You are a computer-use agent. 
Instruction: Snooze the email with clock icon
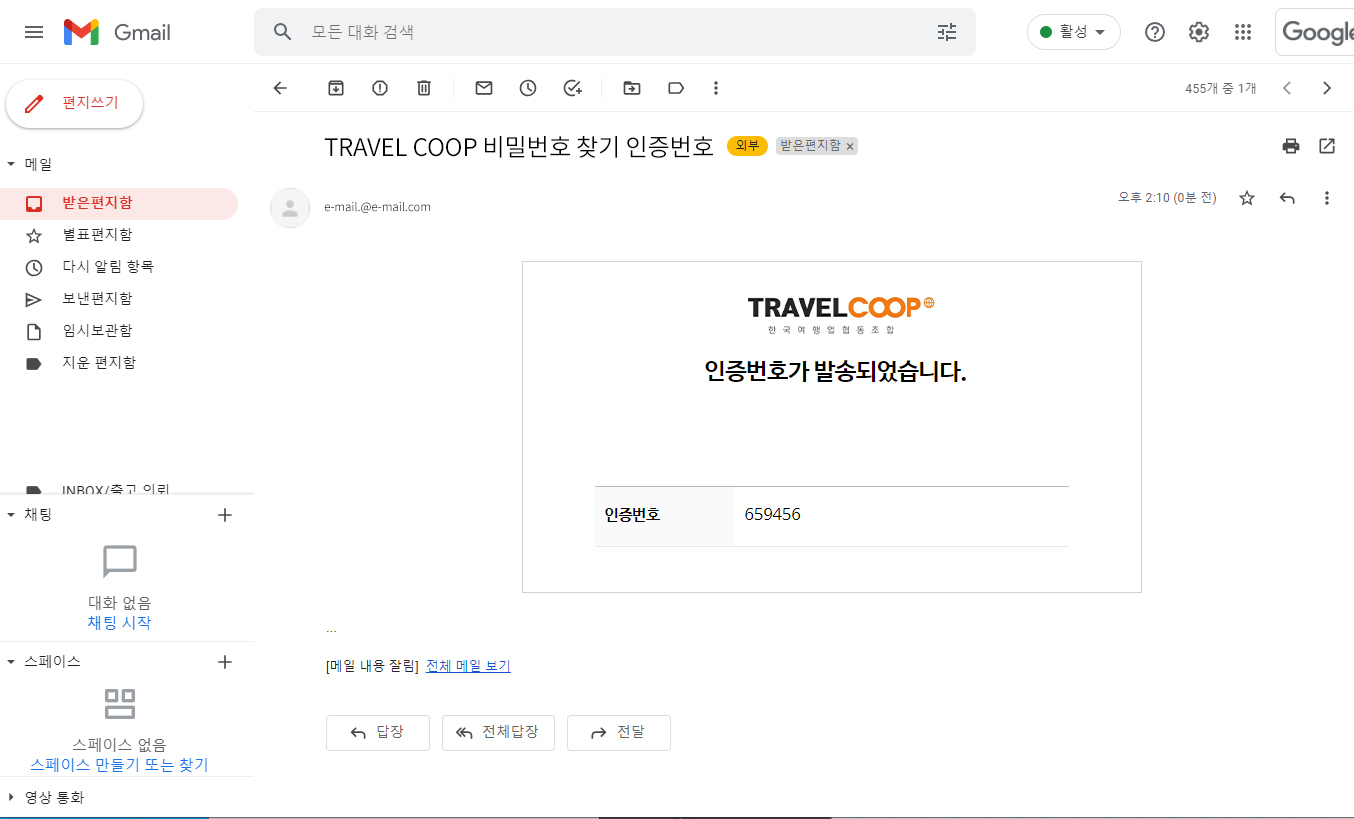coord(528,88)
